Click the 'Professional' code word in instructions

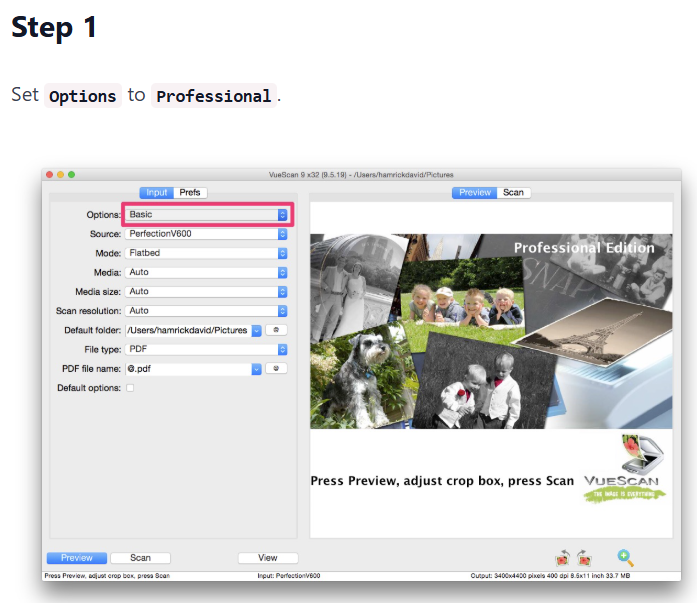214,96
